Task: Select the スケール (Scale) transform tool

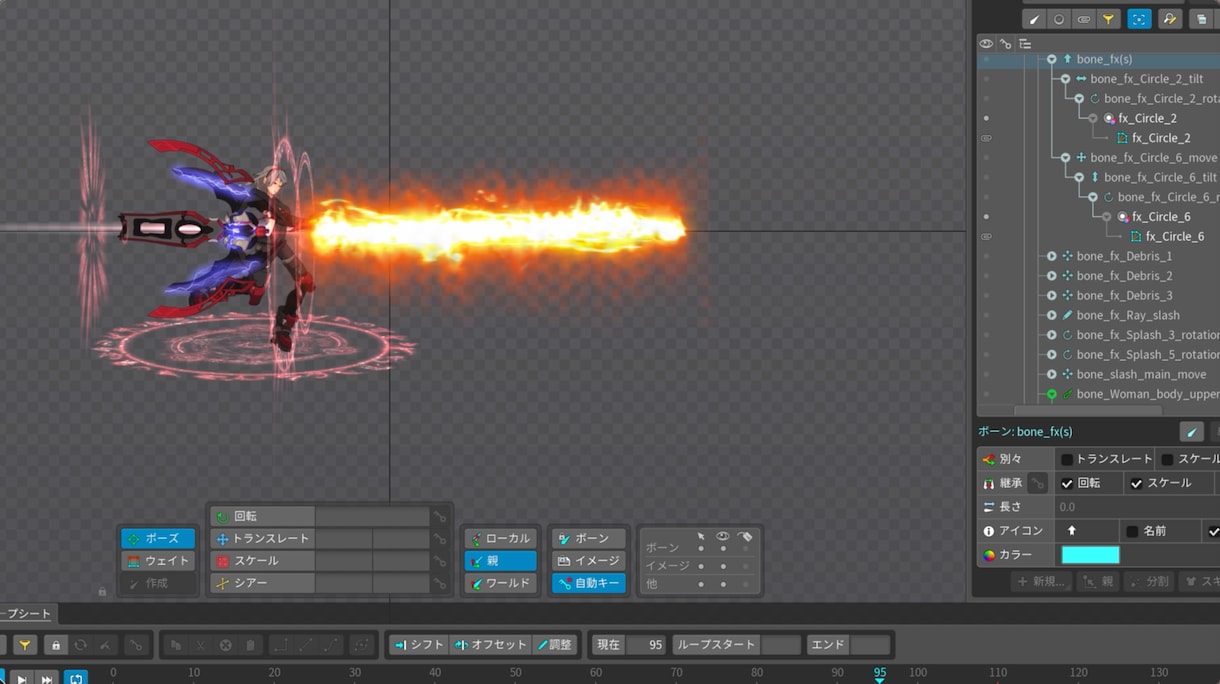Action: coord(263,561)
